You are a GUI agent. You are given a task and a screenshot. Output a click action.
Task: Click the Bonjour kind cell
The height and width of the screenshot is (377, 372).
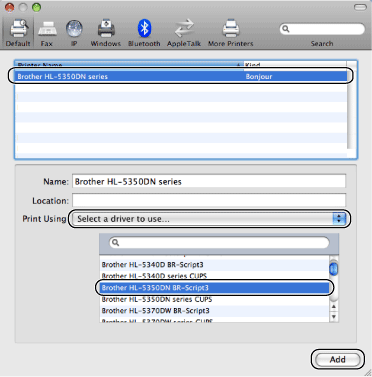pyautogui.click(x=259, y=76)
